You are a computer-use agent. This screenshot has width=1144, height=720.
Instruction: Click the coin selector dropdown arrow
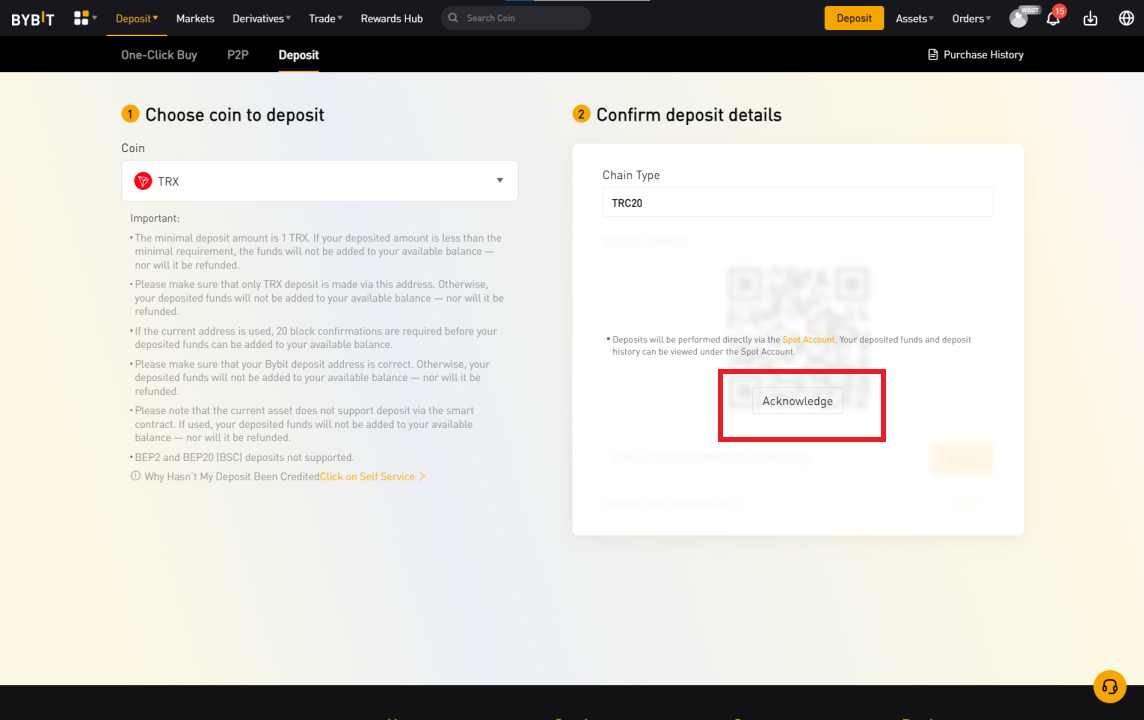click(x=500, y=181)
